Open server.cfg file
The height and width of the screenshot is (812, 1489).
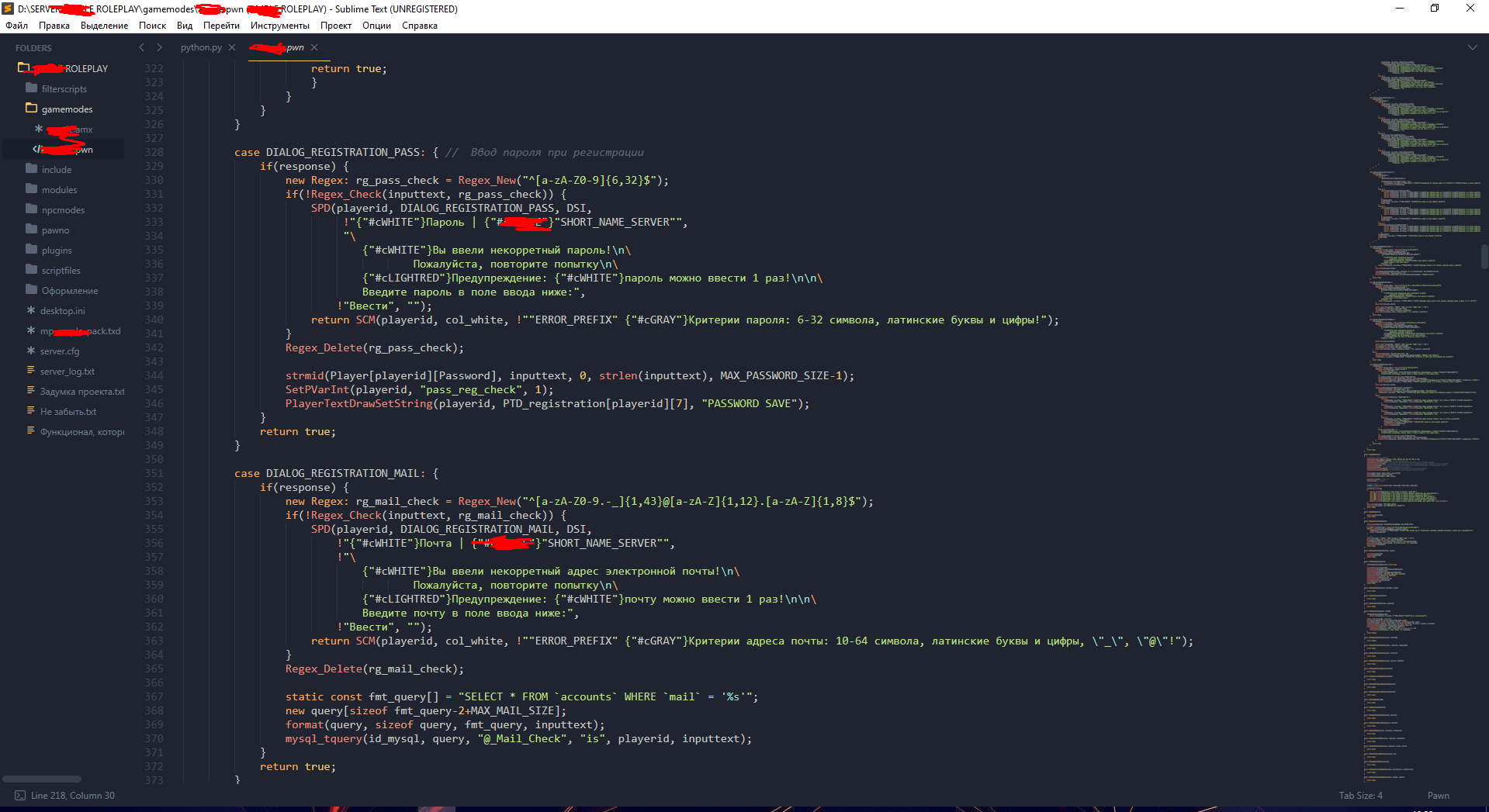tap(60, 351)
